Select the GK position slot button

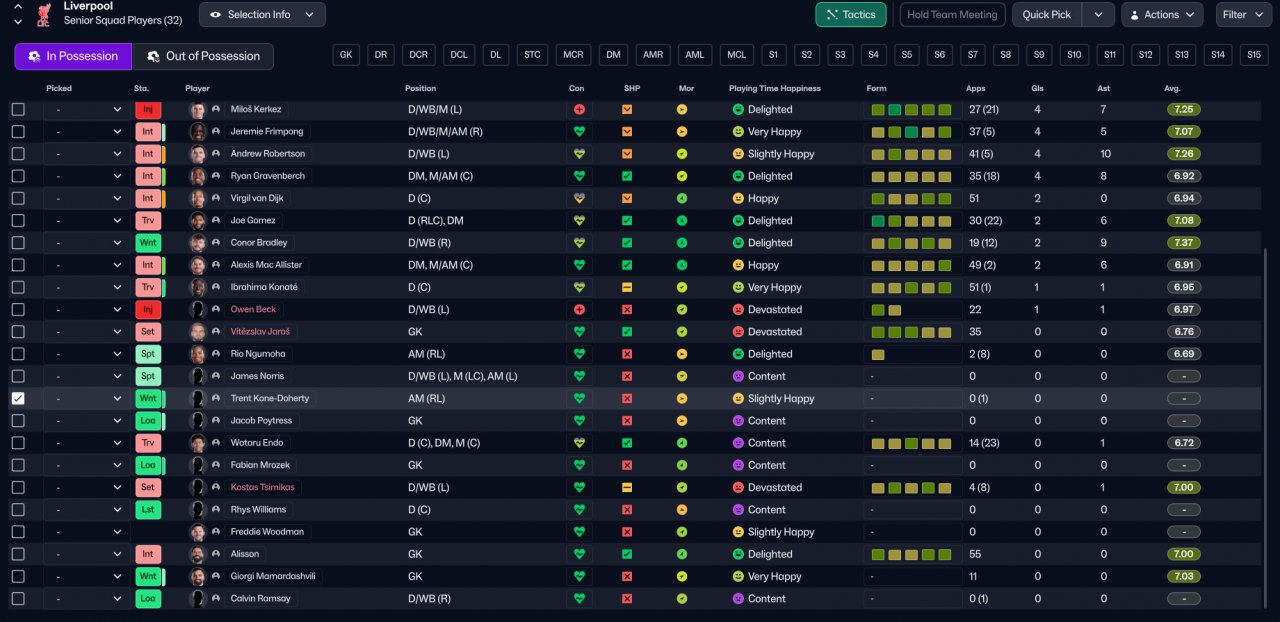pyautogui.click(x=346, y=55)
